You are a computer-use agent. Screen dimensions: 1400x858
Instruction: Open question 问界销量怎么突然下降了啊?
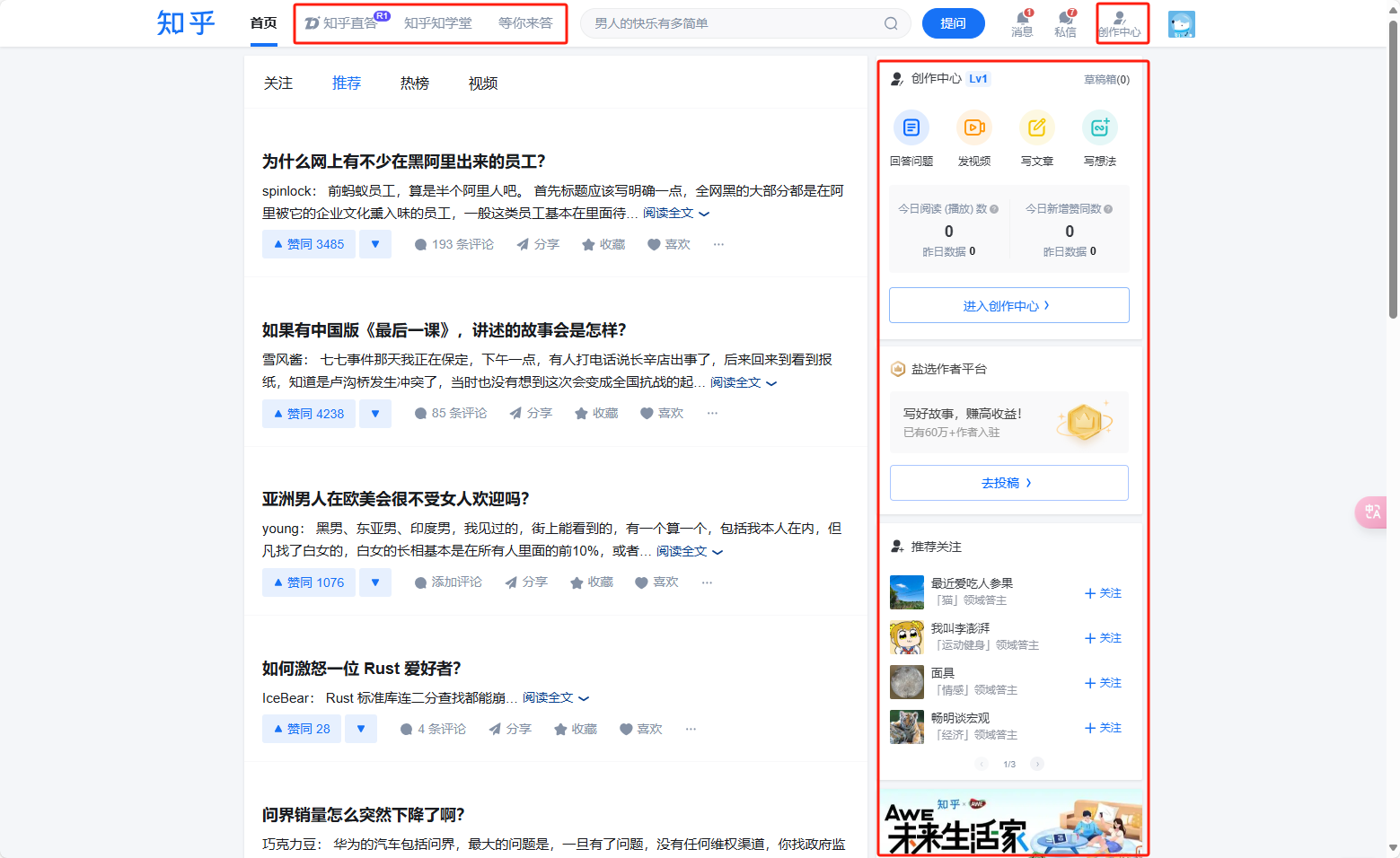point(364,815)
